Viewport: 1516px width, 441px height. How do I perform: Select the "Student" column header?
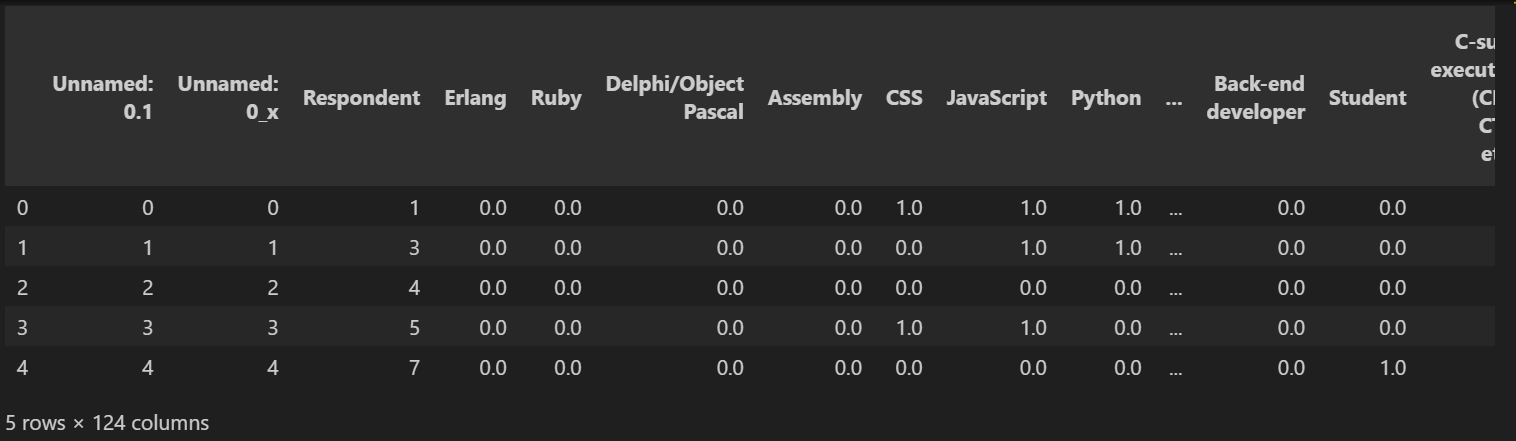click(x=1367, y=98)
